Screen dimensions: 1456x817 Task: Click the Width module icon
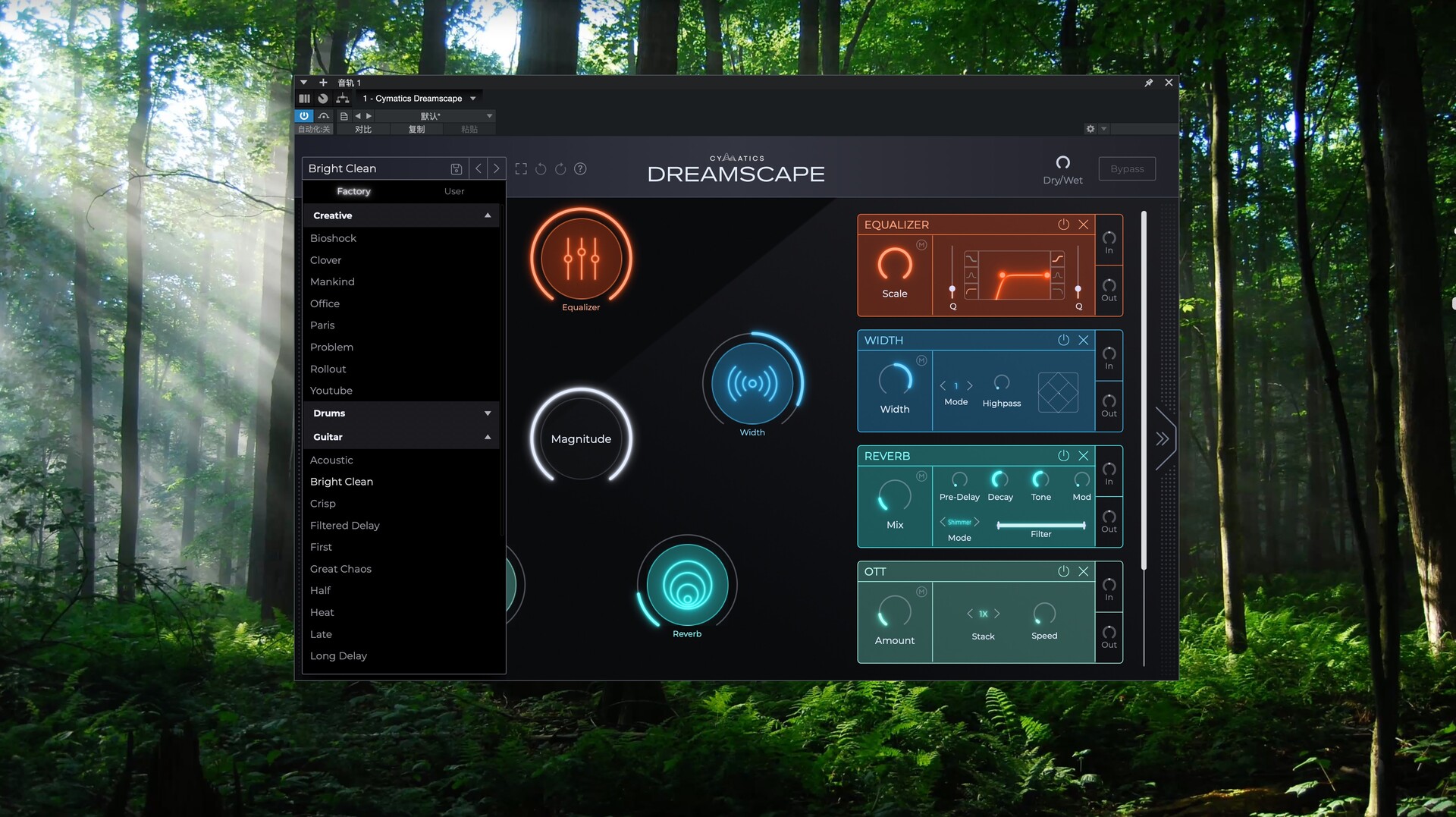pyautogui.click(x=752, y=384)
